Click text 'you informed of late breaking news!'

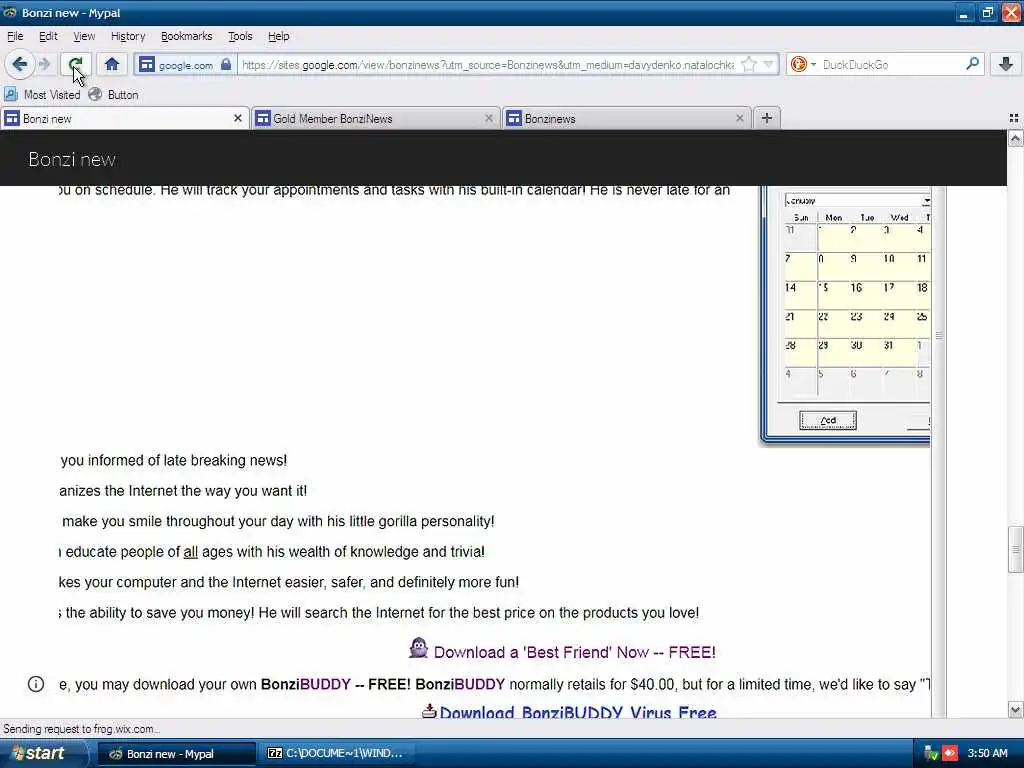(x=174, y=460)
